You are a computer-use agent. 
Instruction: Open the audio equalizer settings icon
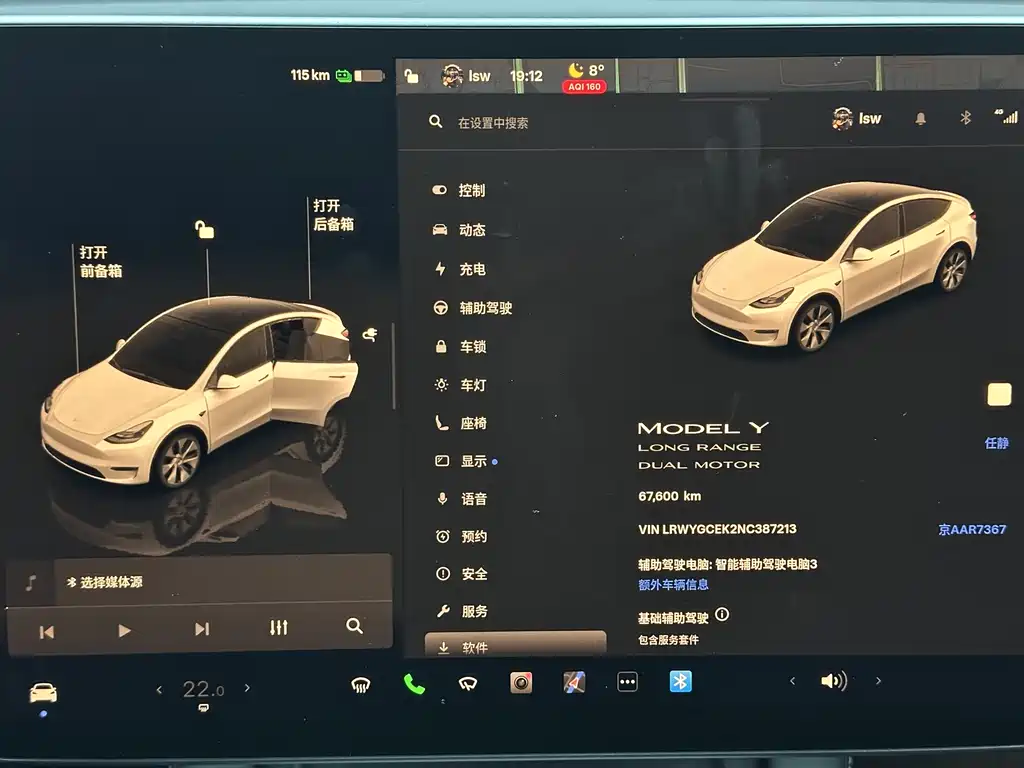coord(278,628)
